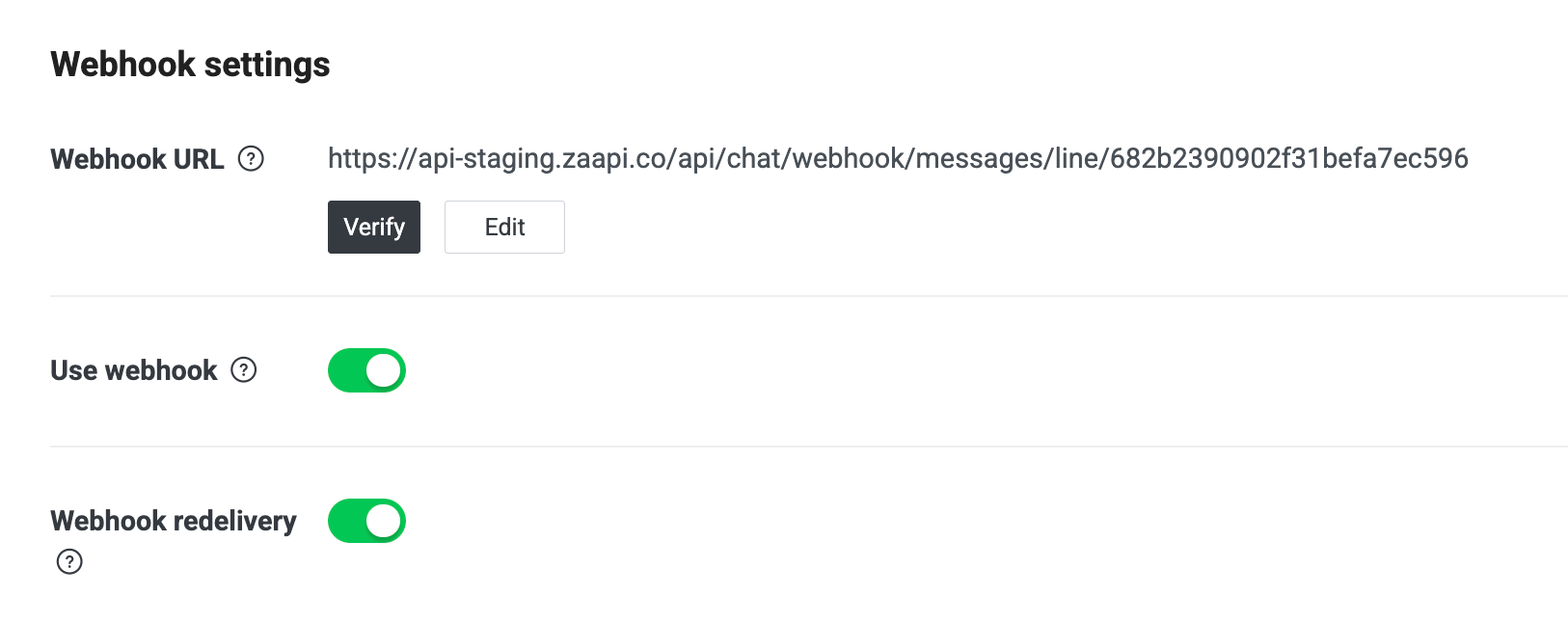This screenshot has height=623, width=1568.
Task: Disable the Use webhook toggle
Action: point(366,370)
